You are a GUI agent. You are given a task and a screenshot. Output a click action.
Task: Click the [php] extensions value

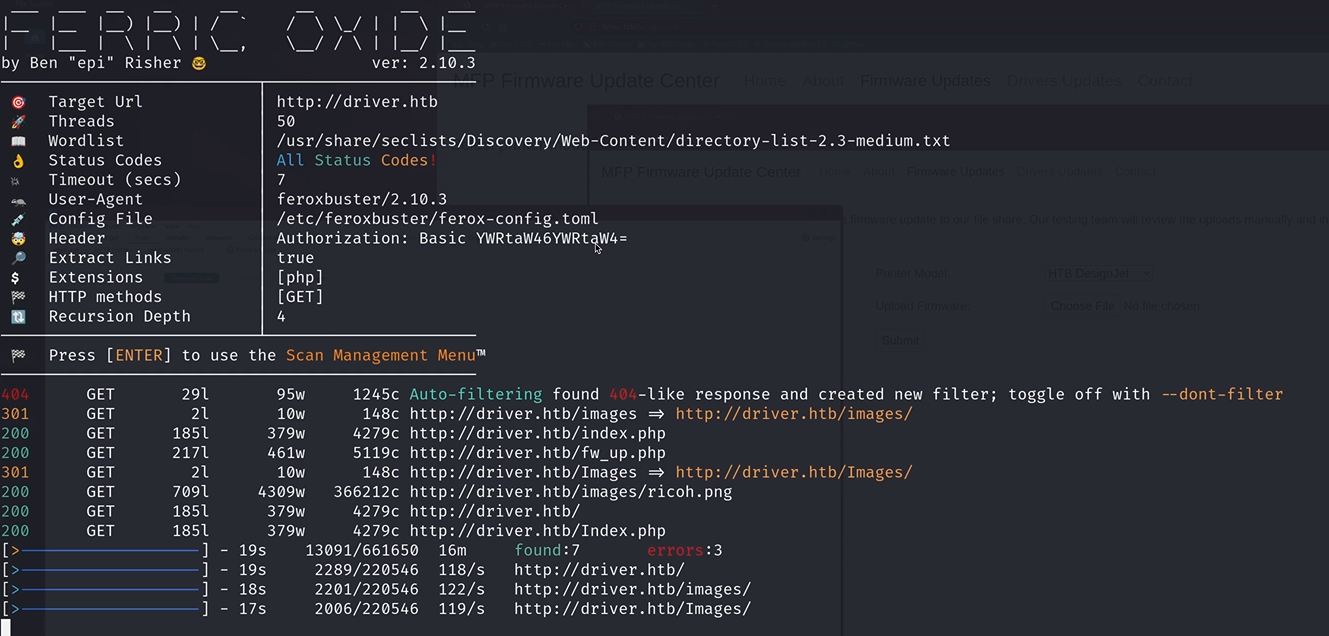[300, 277]
